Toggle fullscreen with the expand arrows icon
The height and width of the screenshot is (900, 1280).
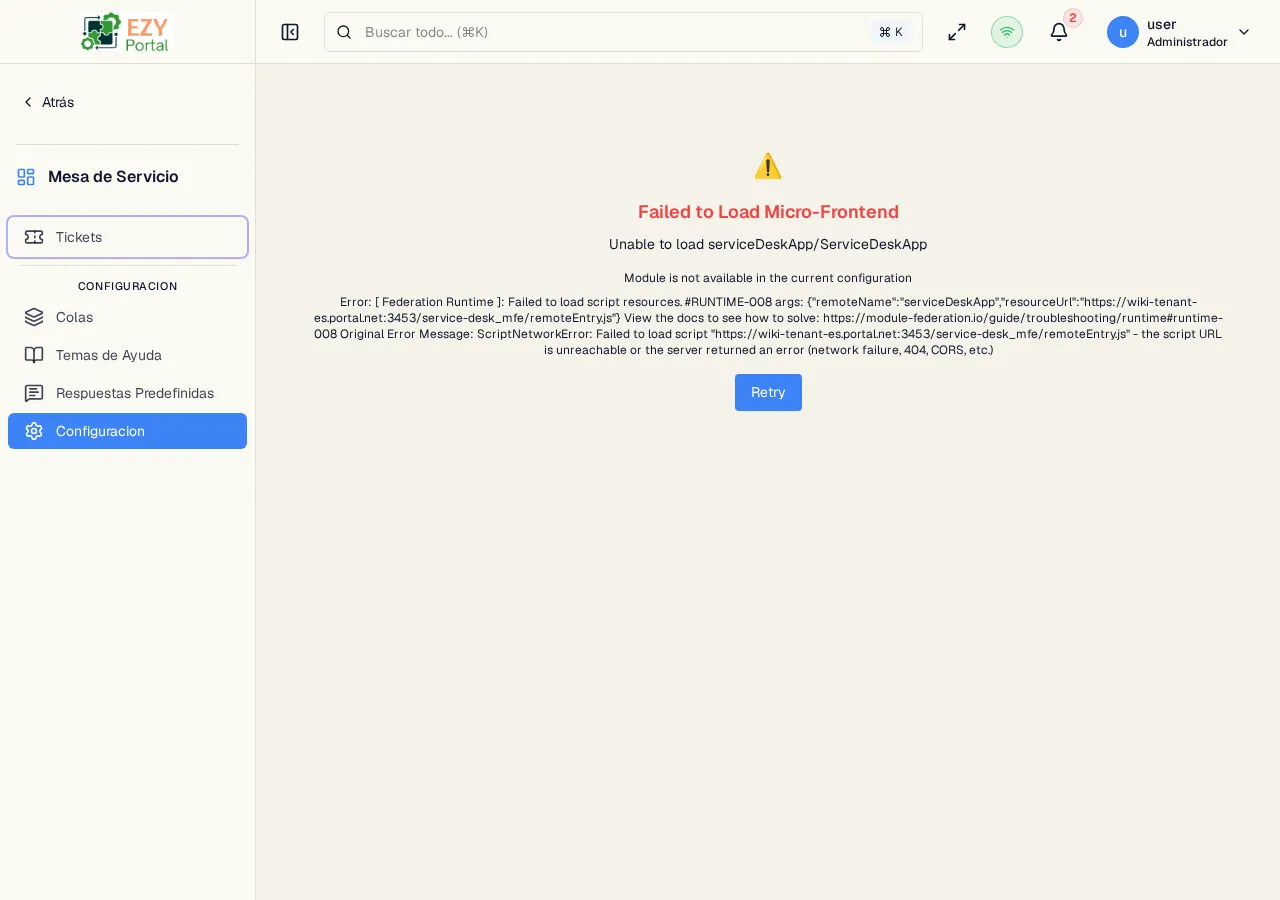pyautogui.click(x=957, y=32)
